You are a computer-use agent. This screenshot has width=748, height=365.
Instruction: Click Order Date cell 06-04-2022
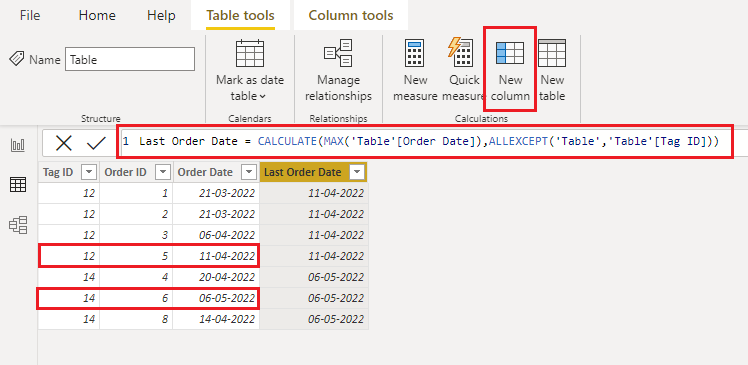(x=216, y=235)
